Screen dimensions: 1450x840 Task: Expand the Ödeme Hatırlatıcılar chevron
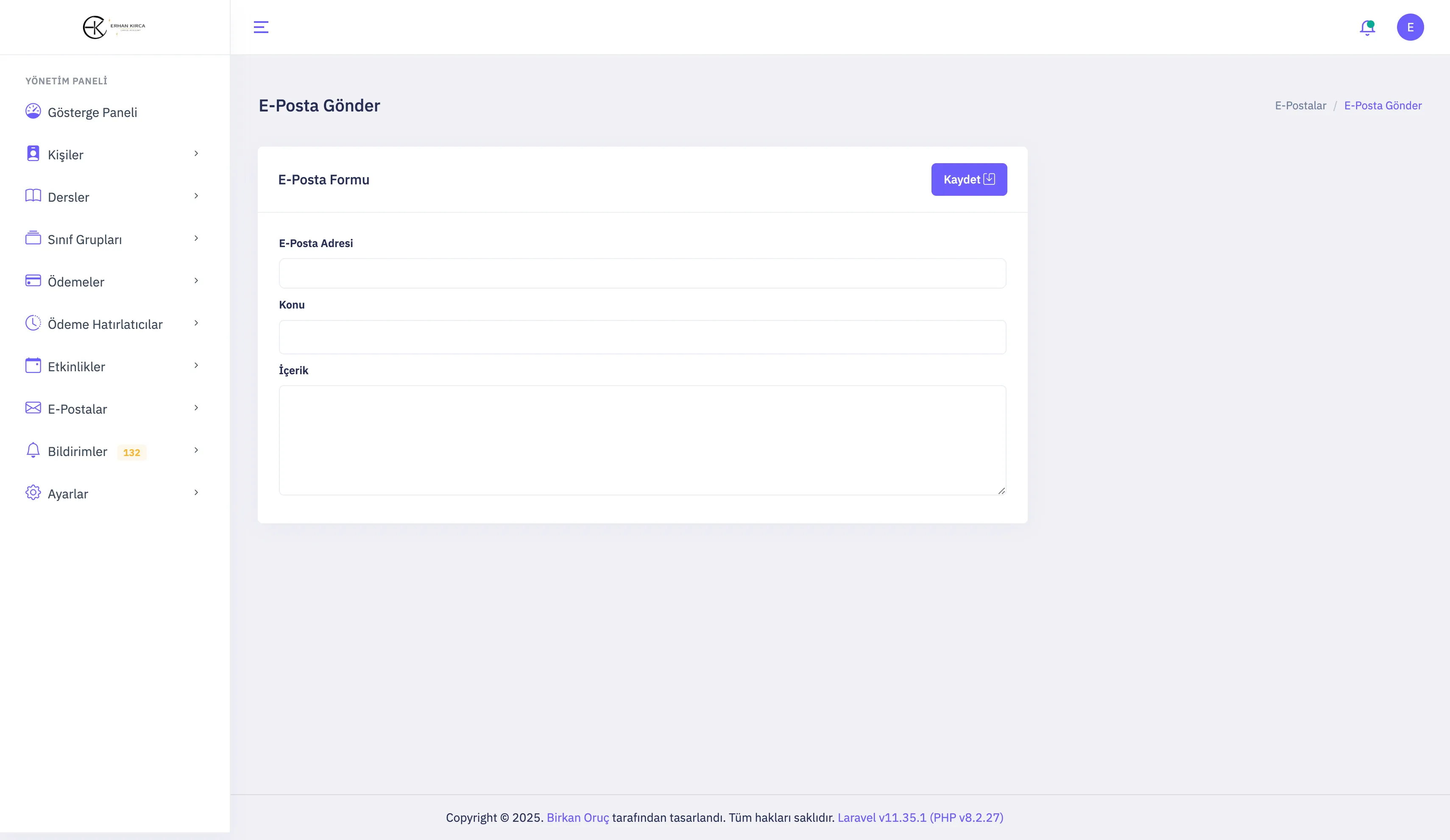tap(196, 323)
